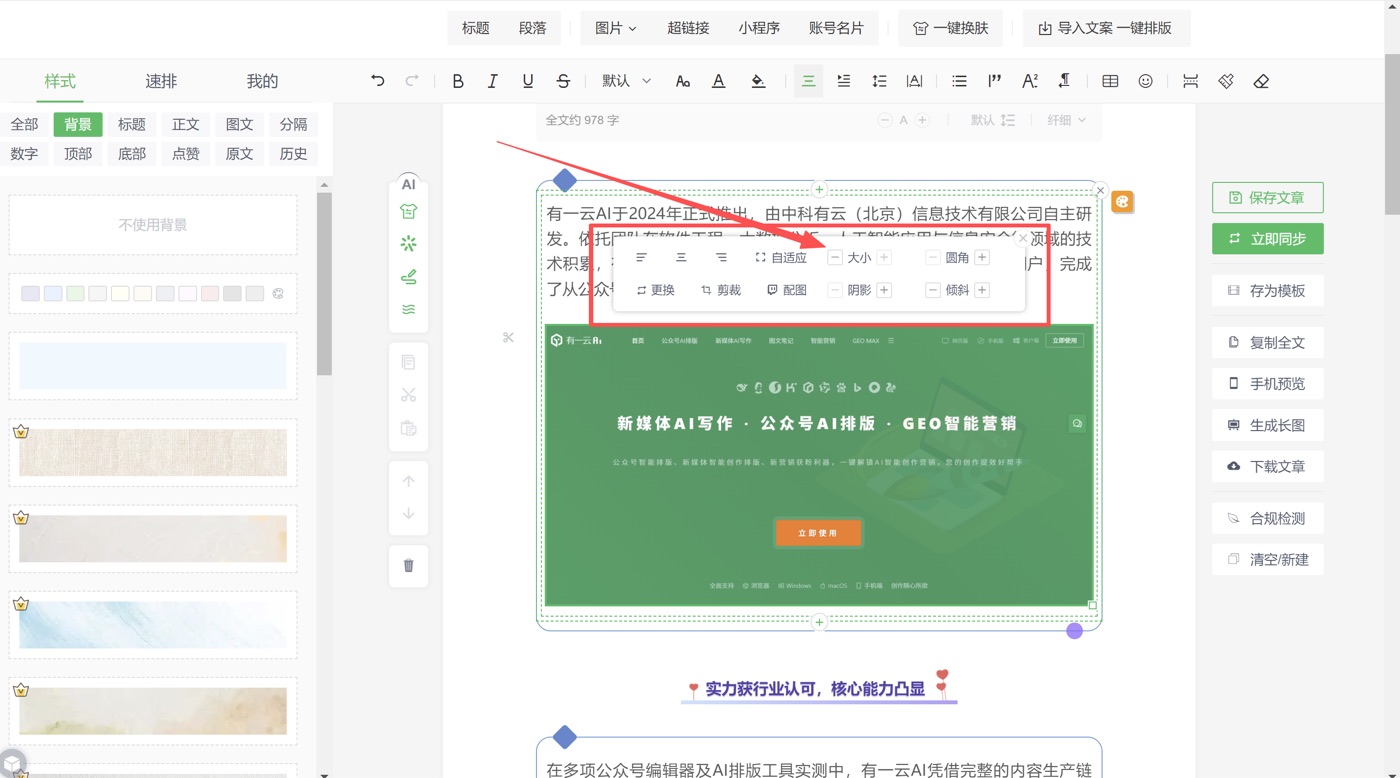The width and height of the screenshot is (1400, 778).
Task: Select the 分隔 style category
Action: coord(293,124)
